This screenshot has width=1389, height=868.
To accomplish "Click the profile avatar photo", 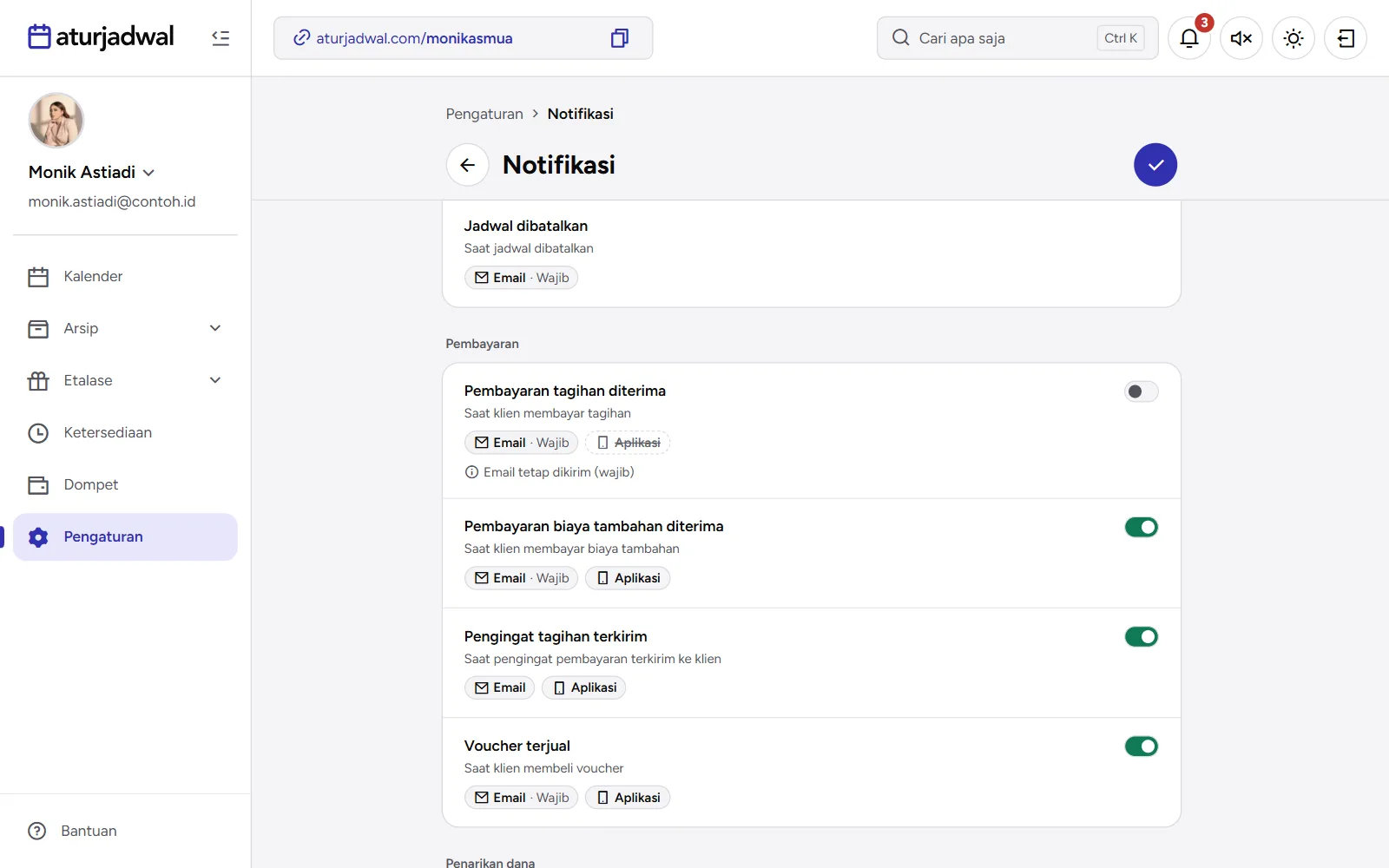I will pos(56,121).
